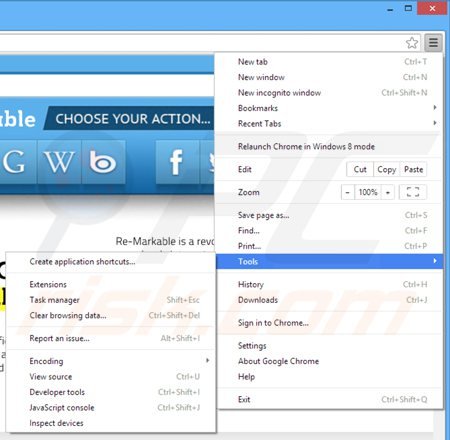Viewport: 450px width, 440px height.
Task: Close the Chrome window
Action: [x=432, y=8]
